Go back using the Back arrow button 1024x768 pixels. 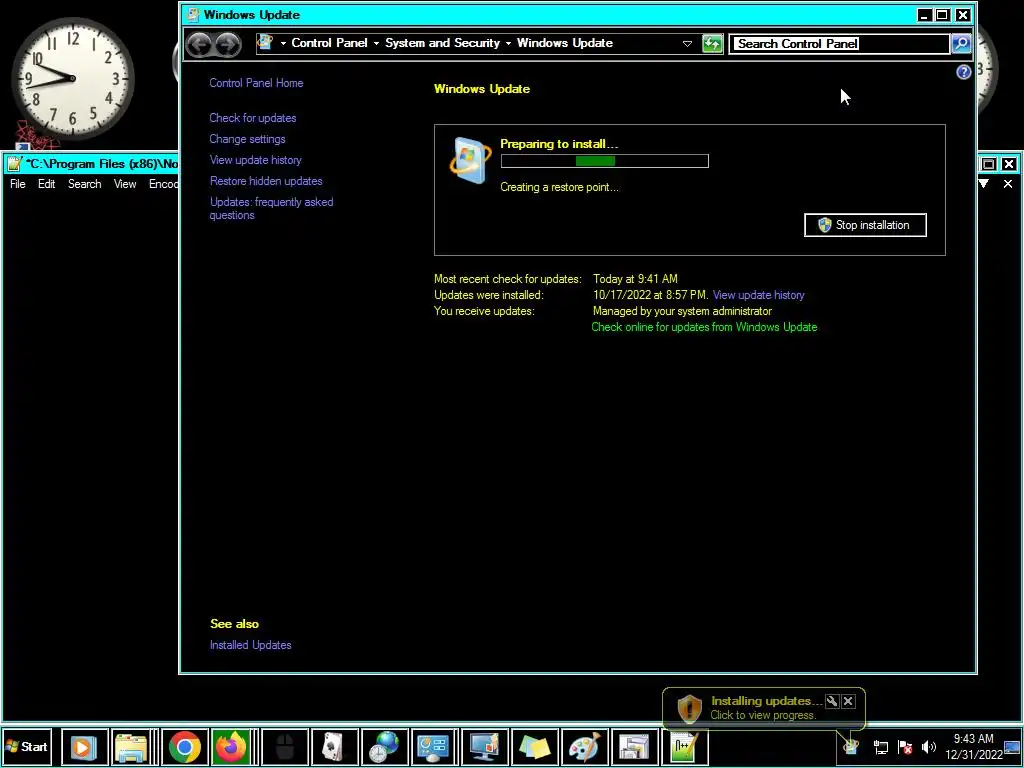199,44
